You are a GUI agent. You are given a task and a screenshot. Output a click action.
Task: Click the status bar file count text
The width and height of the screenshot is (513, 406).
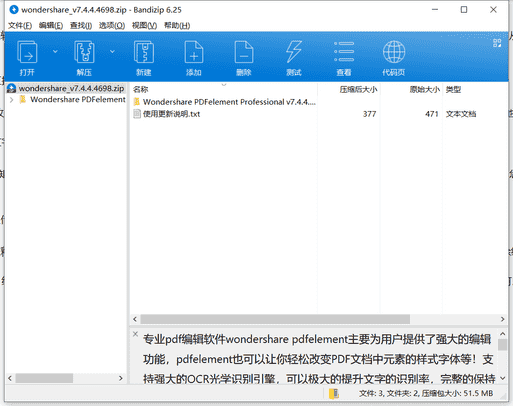pyautogui.click(x=426, y=394)
